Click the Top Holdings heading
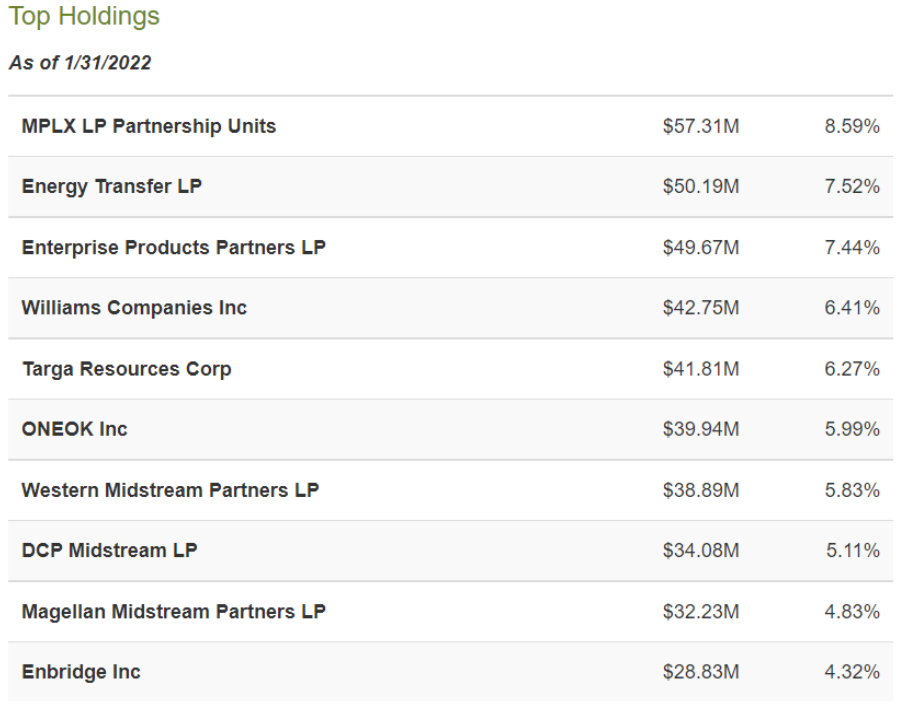Viewport: 900px width, 710px height. 84,17
